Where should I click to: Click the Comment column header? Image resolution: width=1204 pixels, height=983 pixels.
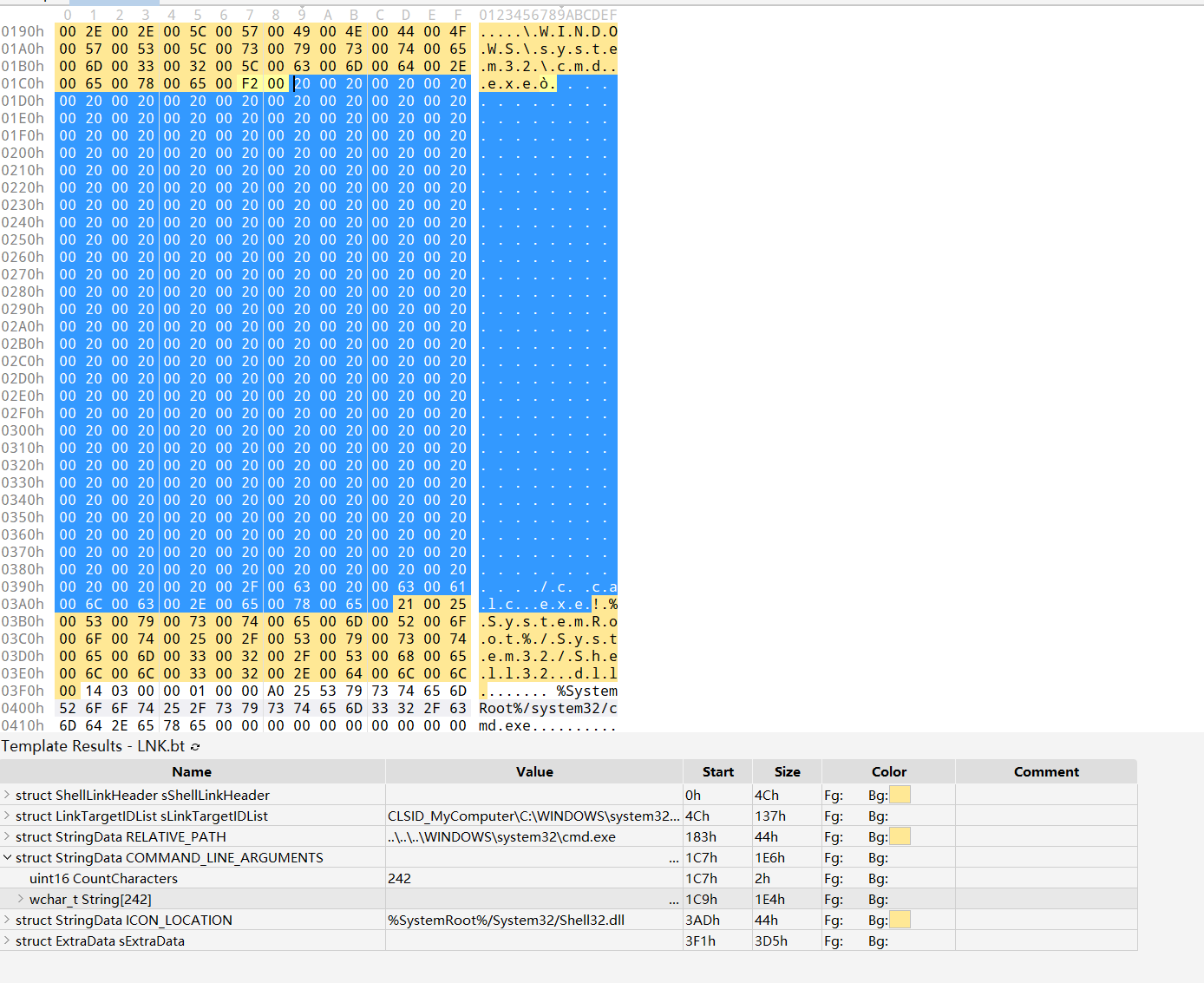1046,771
